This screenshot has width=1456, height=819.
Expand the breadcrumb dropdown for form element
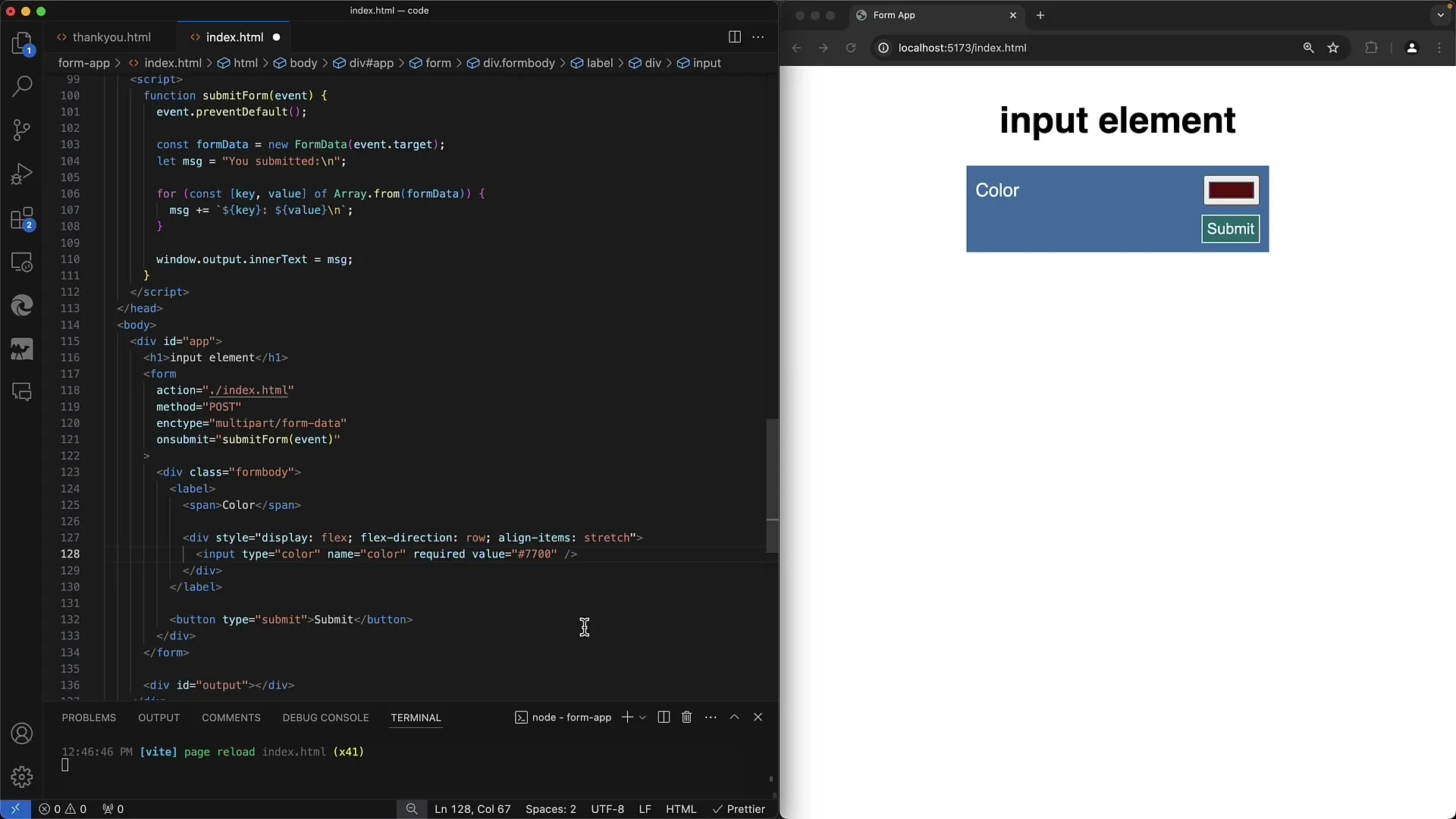(437, 63)
